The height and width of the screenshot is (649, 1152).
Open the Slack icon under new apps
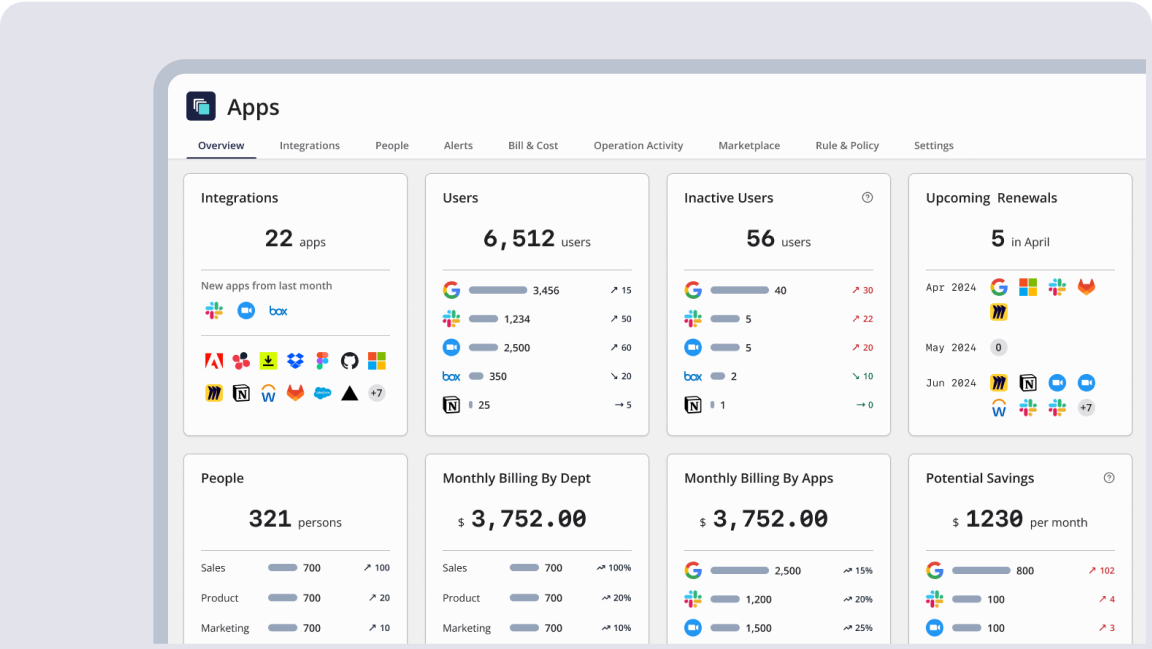point(213,311)
